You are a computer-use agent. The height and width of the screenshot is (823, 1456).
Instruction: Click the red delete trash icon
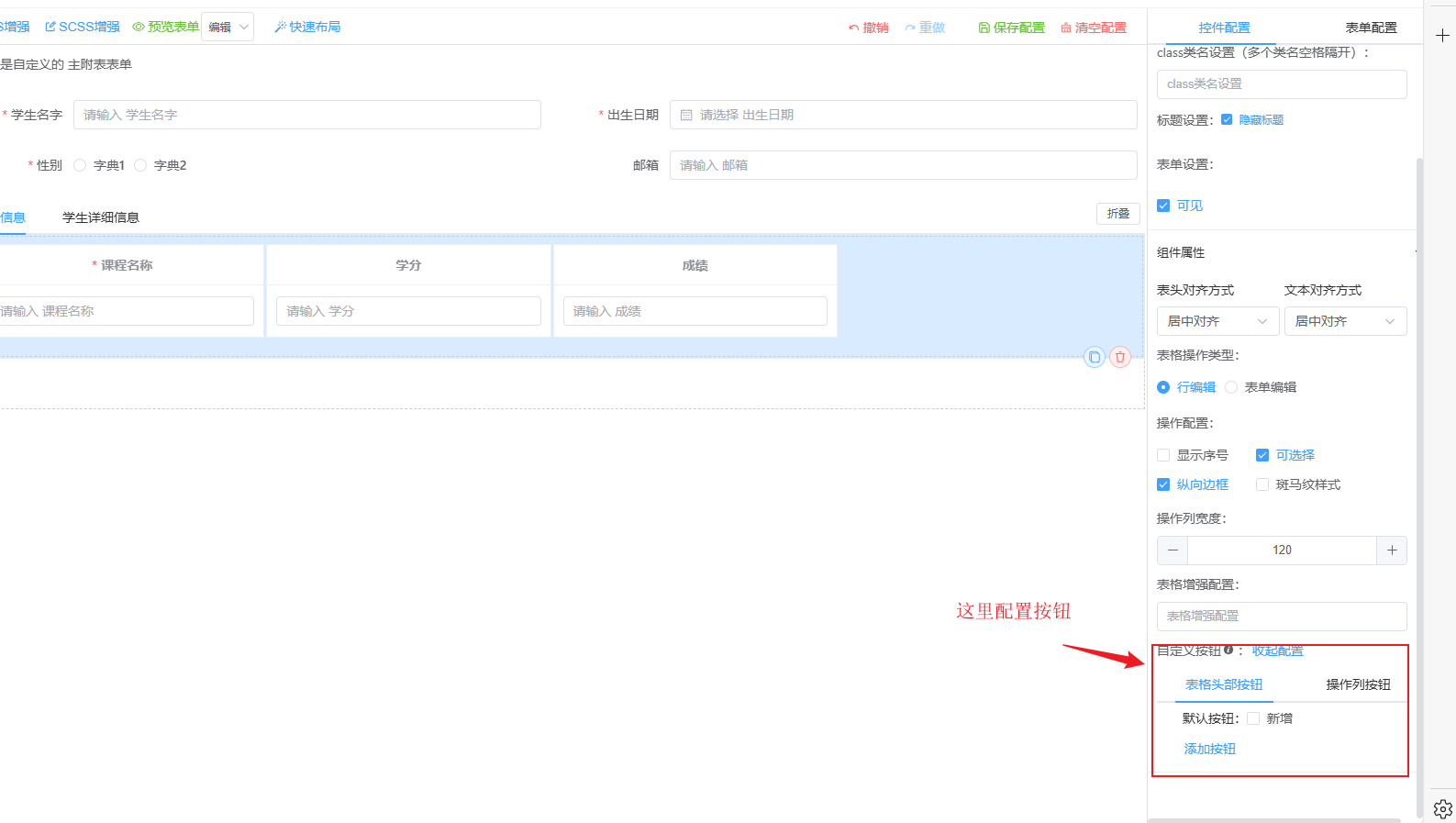coord(1119,357)
